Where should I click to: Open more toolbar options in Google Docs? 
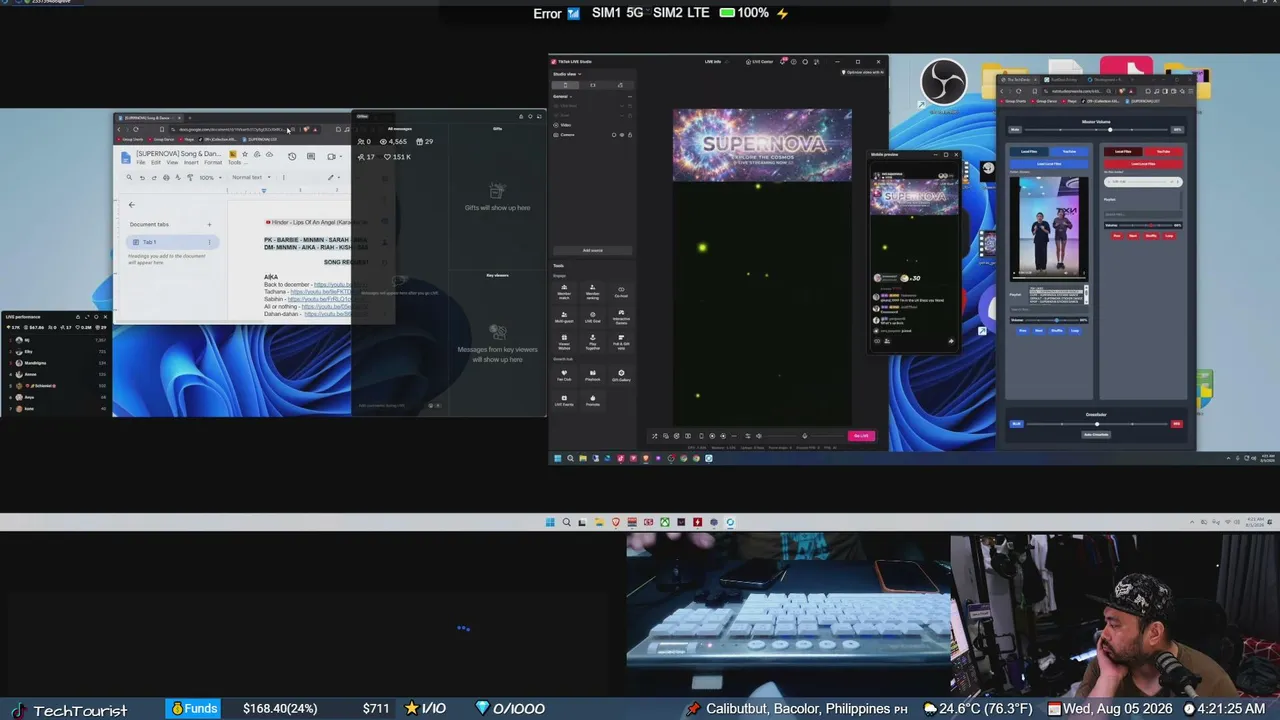point(283,177)
